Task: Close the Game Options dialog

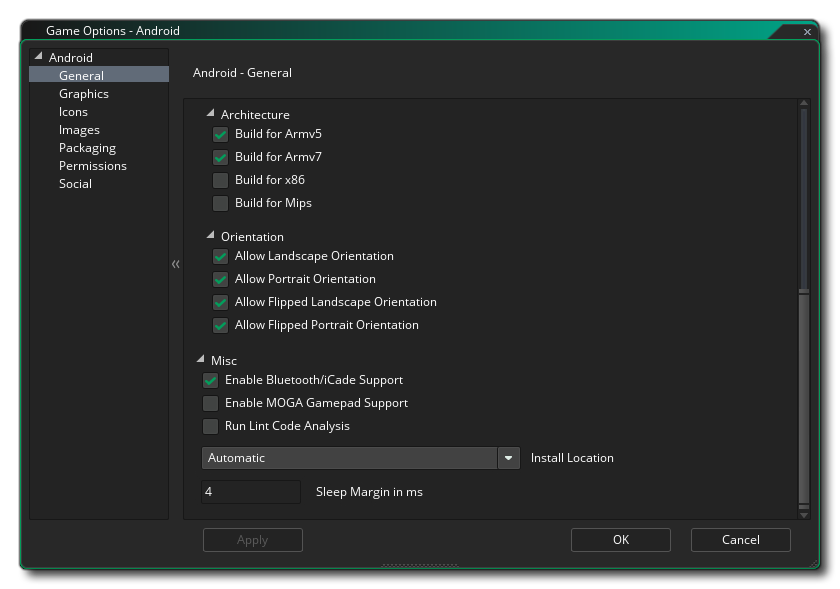Action: pyautogui.click(x=807, y=32)
